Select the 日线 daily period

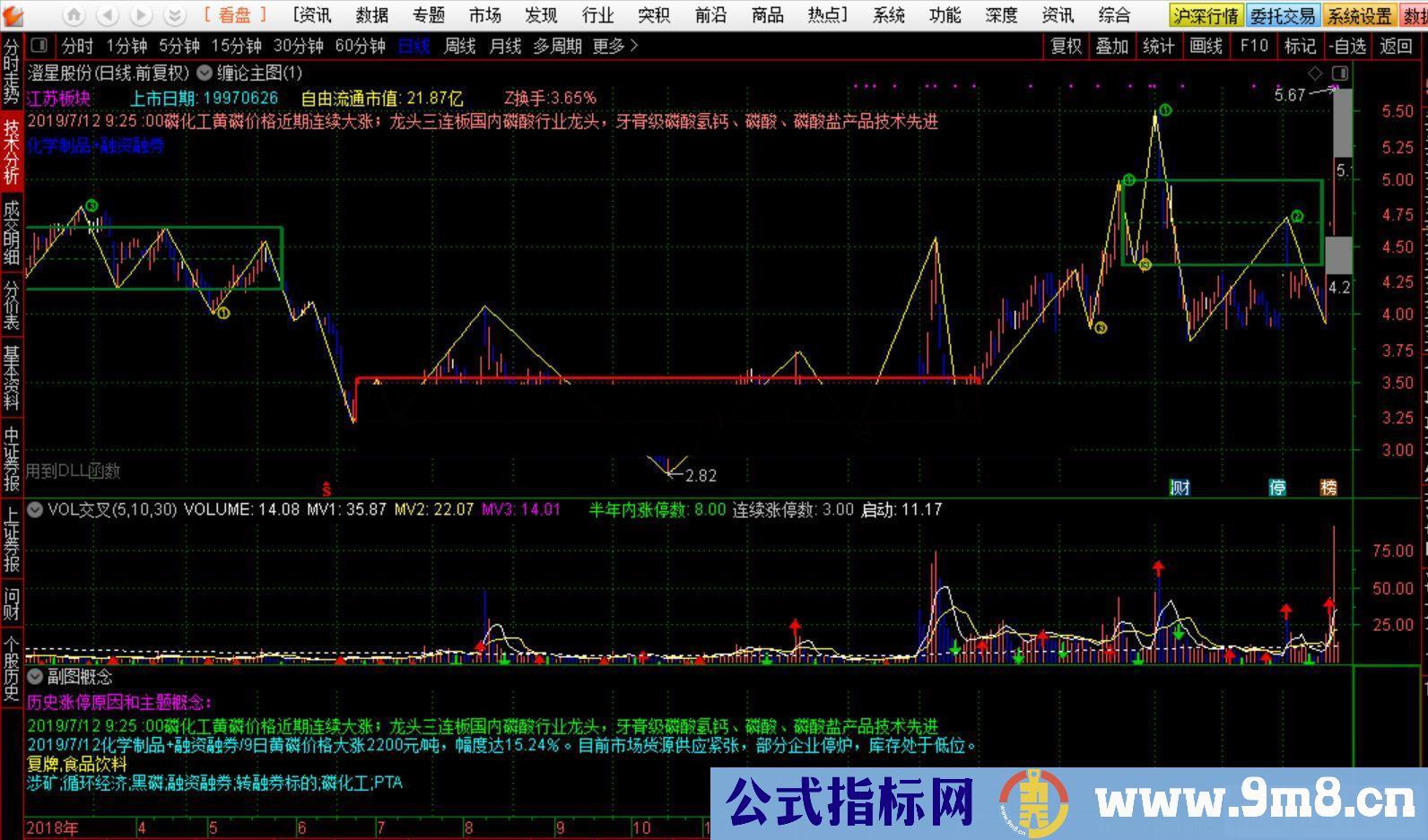tap(414, 46)
